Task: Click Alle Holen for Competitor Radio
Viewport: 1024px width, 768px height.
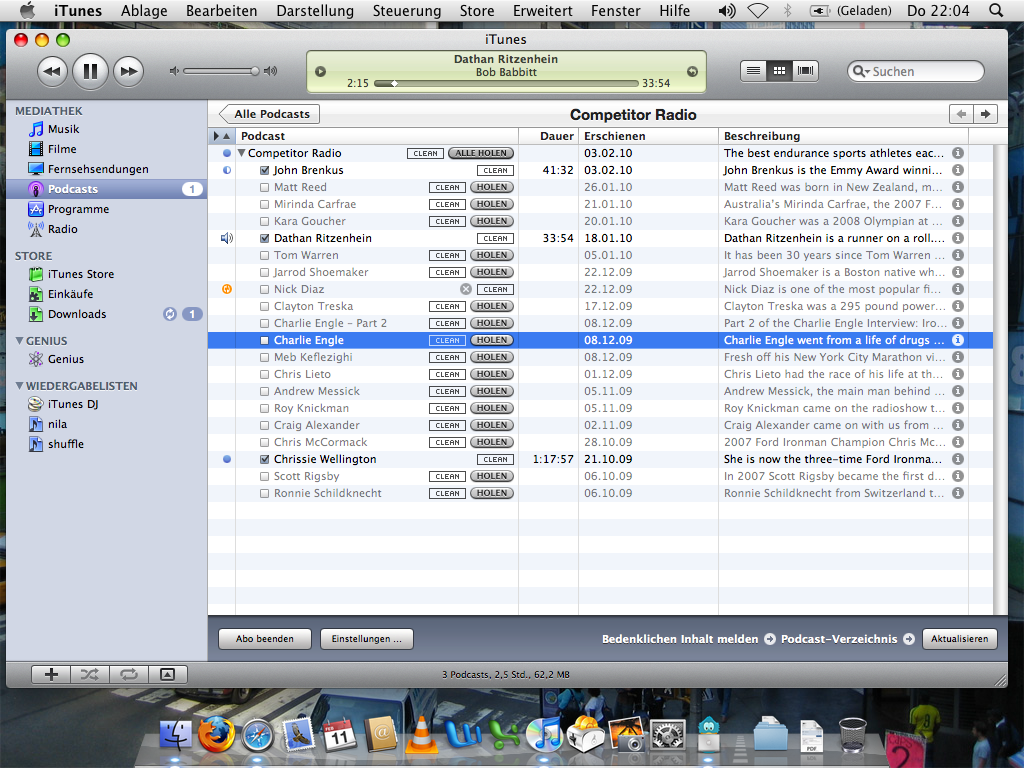Action: (481, 153)
